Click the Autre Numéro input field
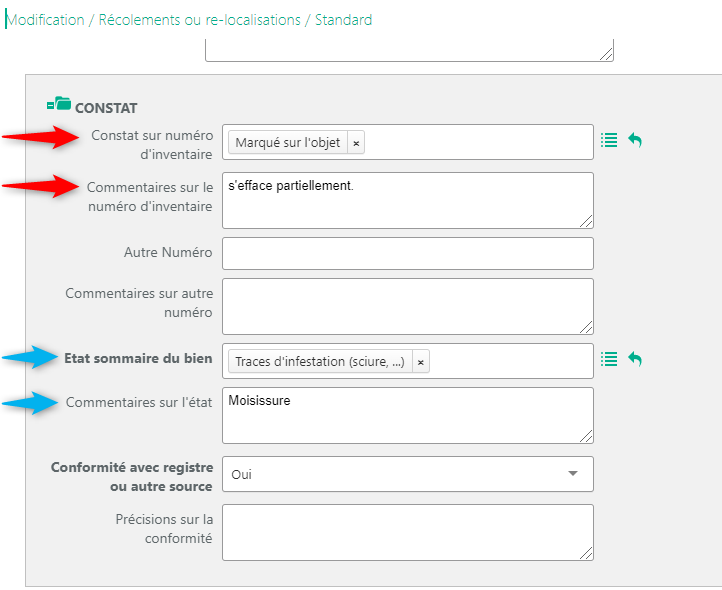The height and width of the screenshot is (590, 722). (407, 253)
